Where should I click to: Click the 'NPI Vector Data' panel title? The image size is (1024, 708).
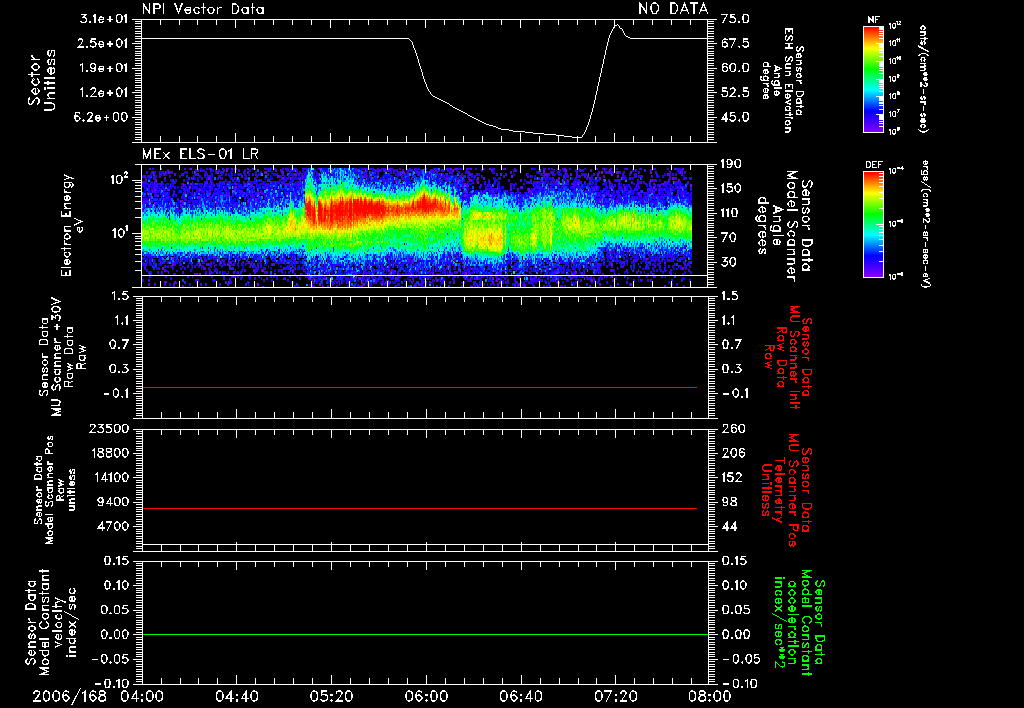point(203,9)
